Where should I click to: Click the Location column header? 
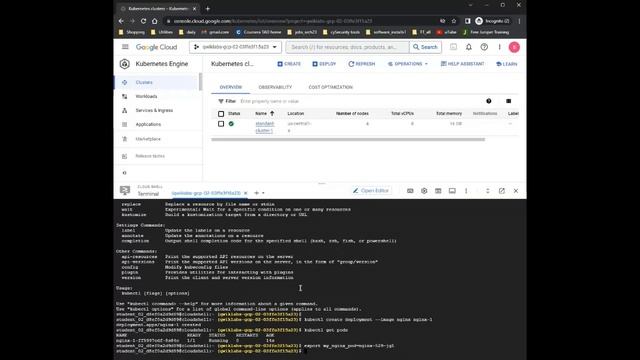click(296, 113)
